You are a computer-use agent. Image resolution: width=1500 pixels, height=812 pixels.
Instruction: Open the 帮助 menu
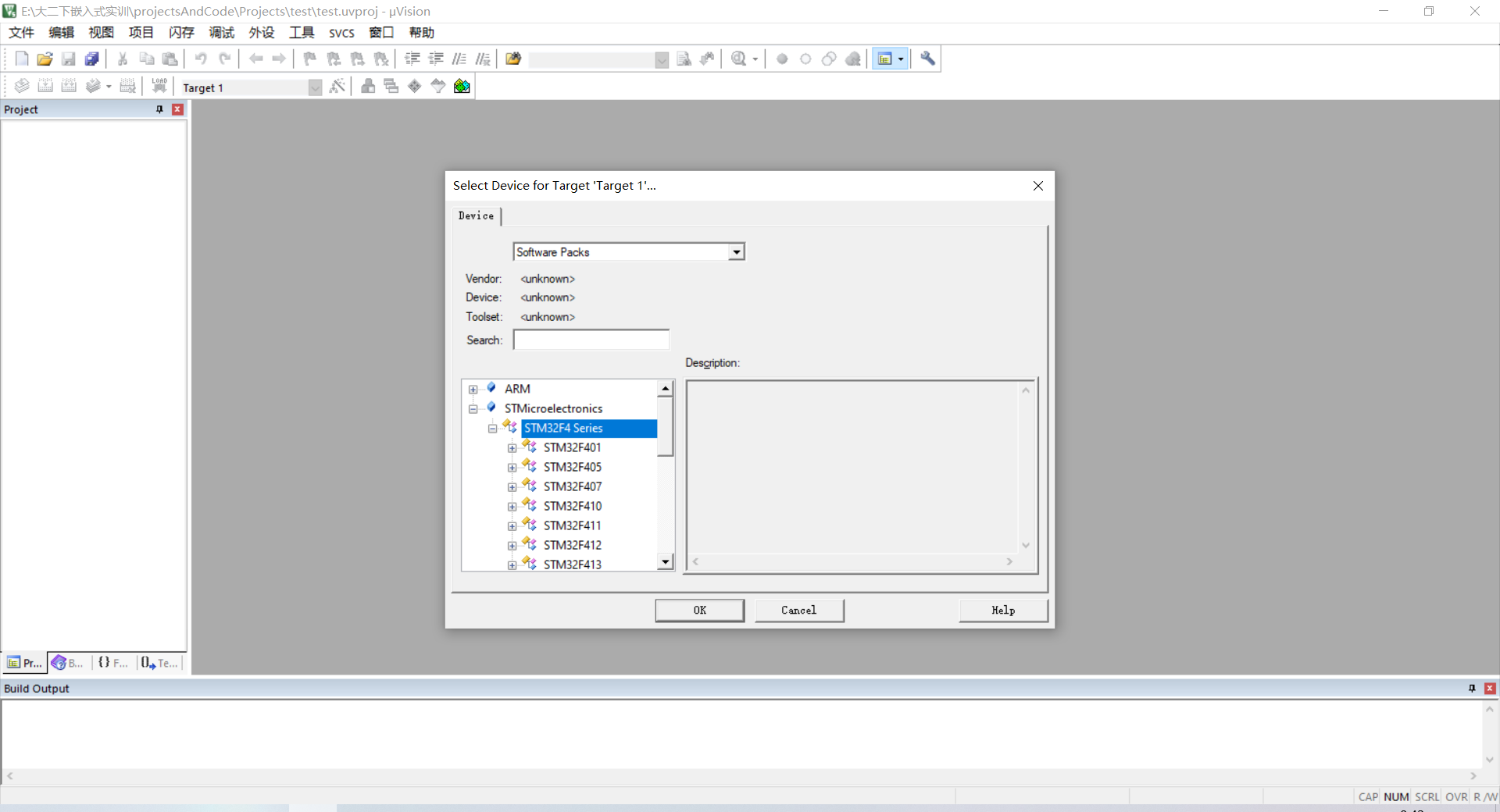pyautogui.click(x=422, y=33)
